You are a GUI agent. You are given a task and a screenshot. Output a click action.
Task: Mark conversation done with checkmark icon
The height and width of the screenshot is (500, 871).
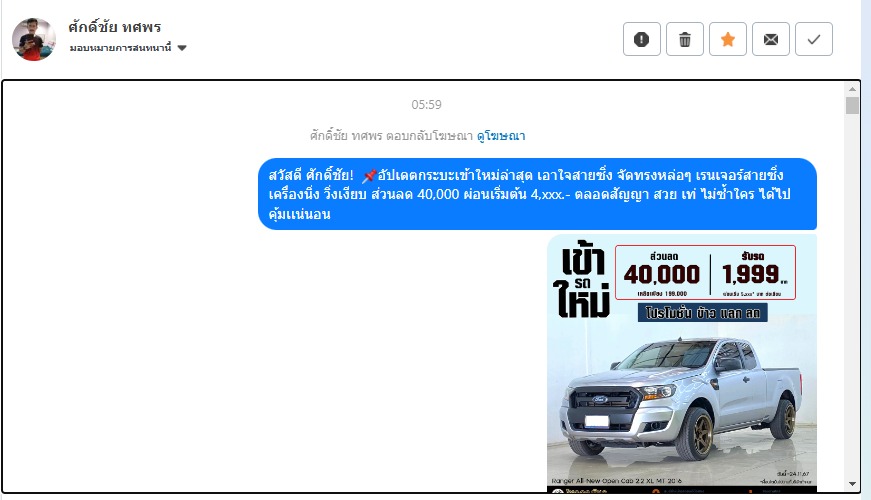pos(814,39)
